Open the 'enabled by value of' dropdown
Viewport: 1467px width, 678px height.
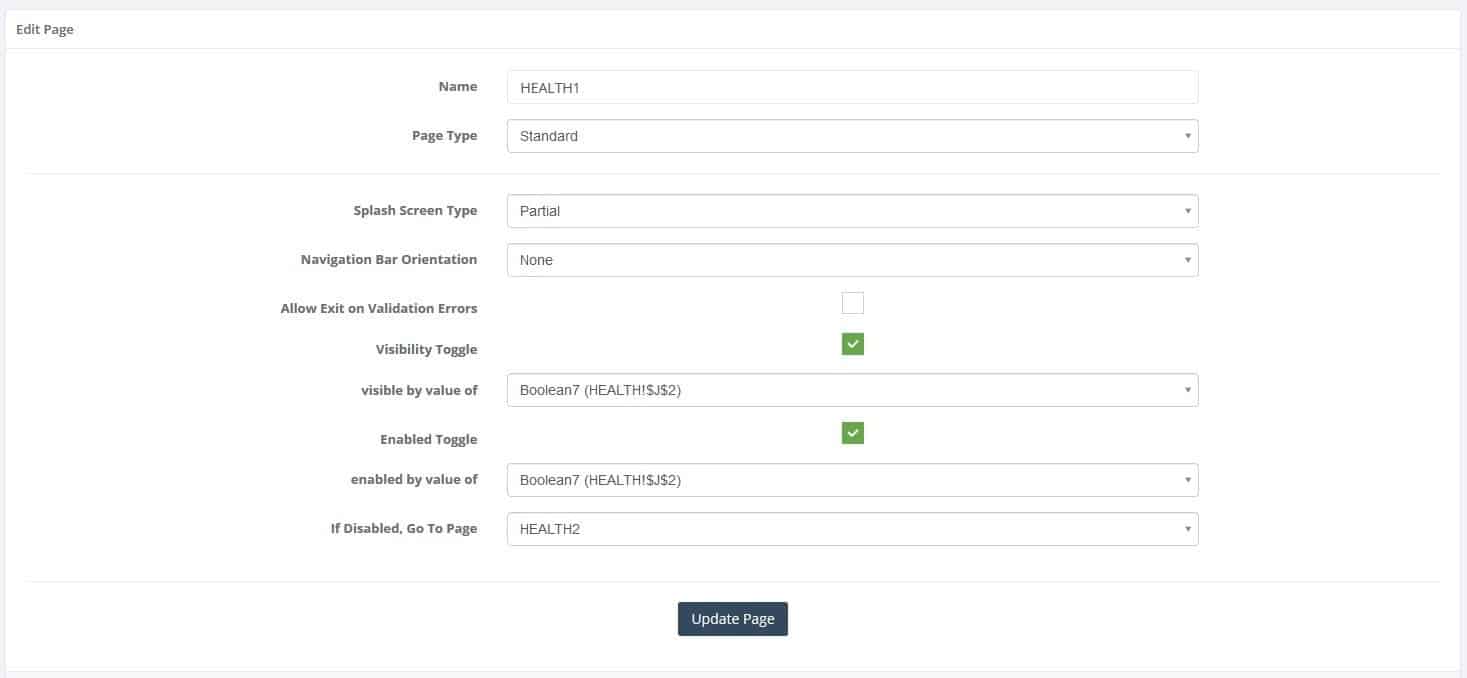tap(852, 480)
